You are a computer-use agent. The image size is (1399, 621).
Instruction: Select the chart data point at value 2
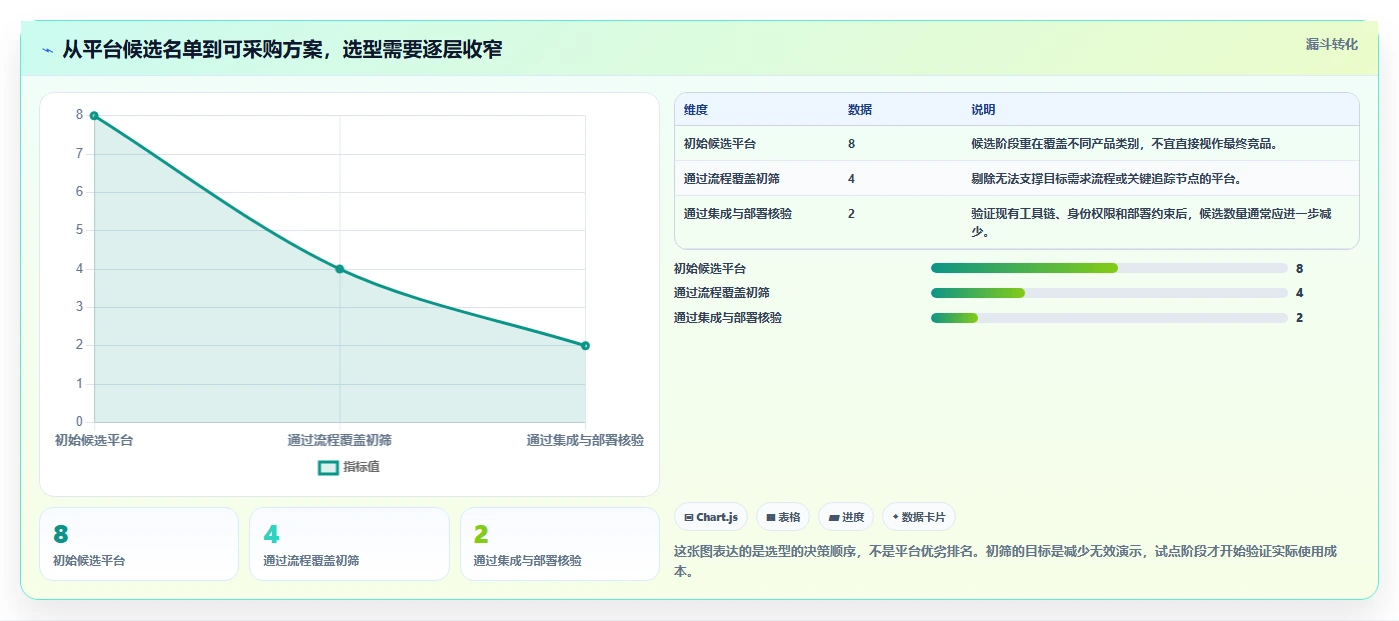pos(585,346)
